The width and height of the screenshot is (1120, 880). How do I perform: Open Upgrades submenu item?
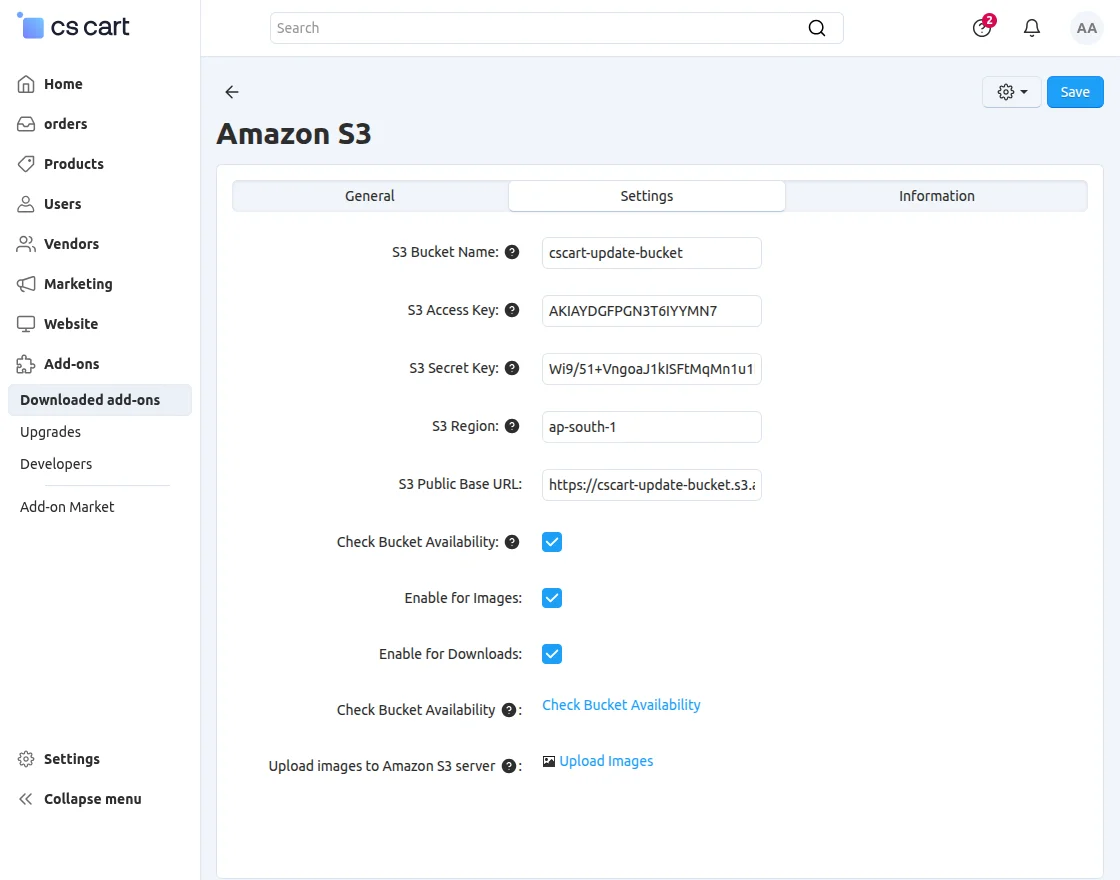(50, 431)
